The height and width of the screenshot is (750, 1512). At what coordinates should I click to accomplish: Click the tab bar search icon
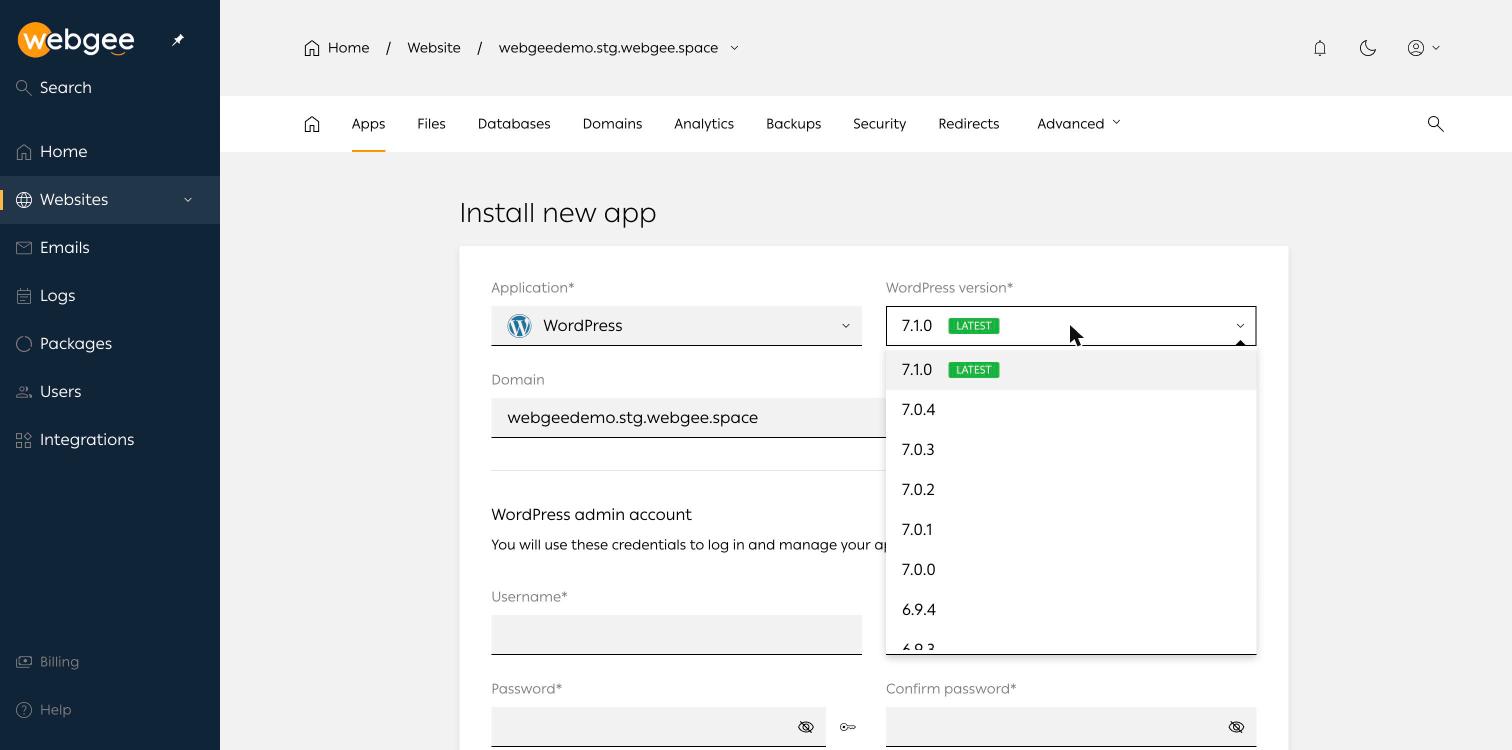pyautogui.click(x=1436, y=124)
